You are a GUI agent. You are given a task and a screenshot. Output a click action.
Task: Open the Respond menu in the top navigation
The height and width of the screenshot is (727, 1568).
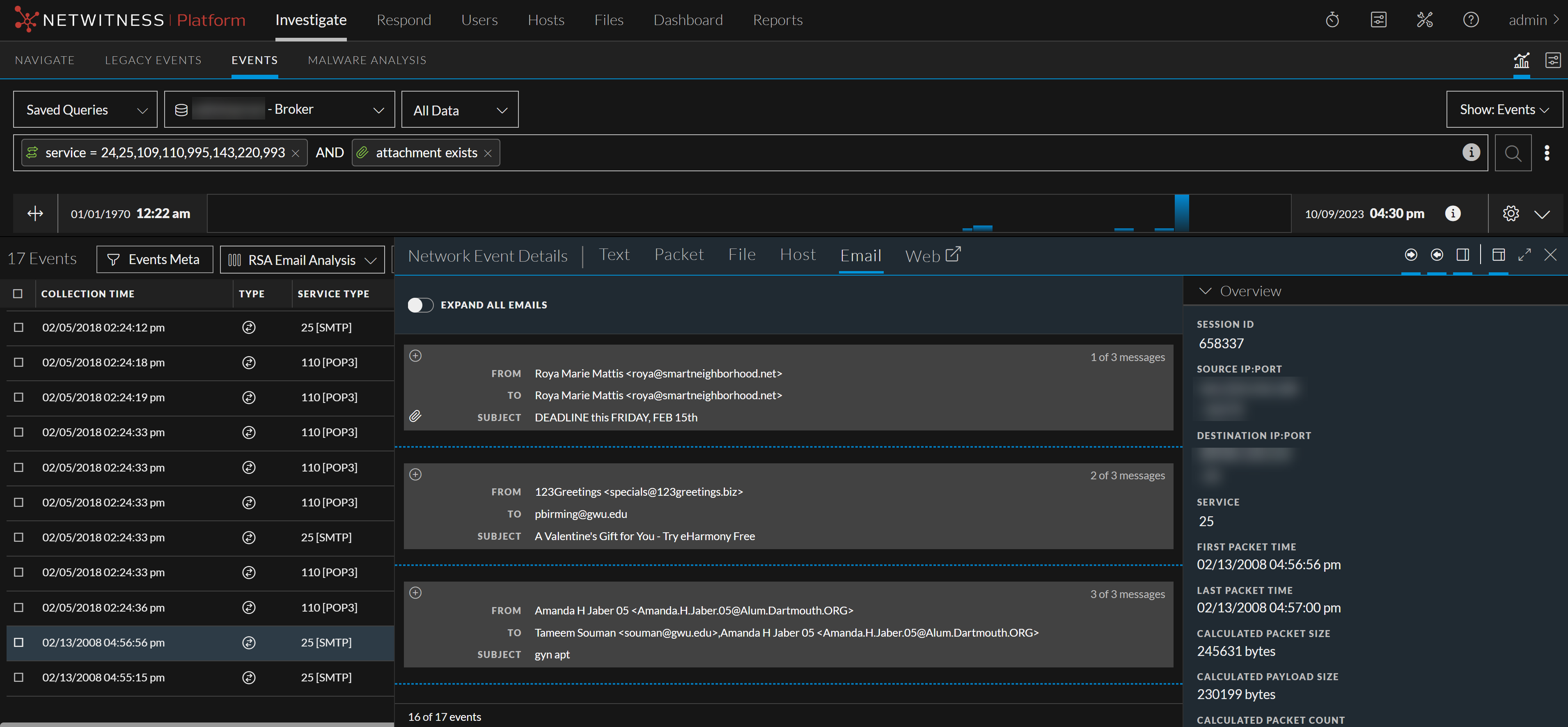tap(404, 19)
